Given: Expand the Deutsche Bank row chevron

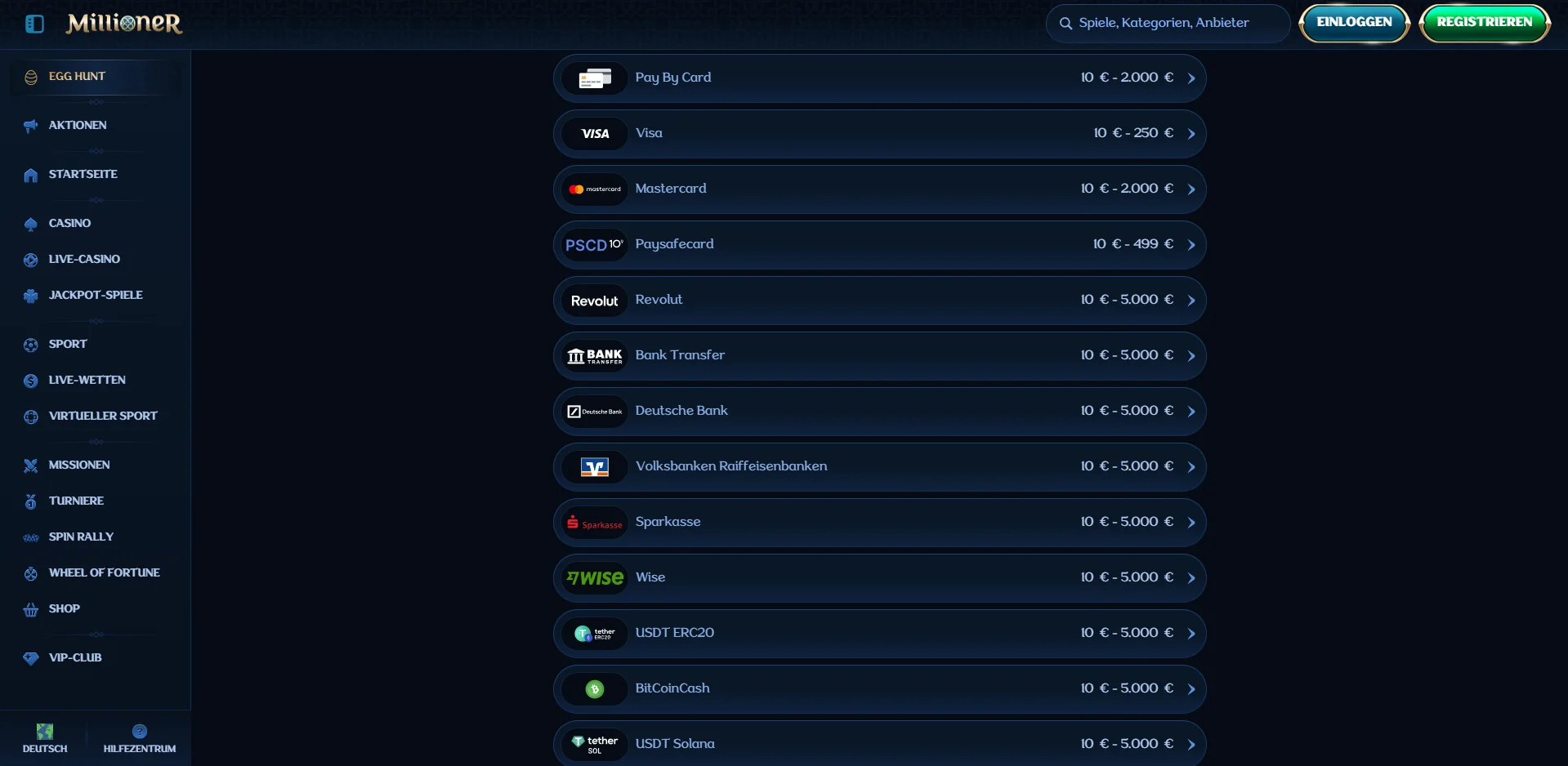Looking at the screenshot, I should [1191, 412].
